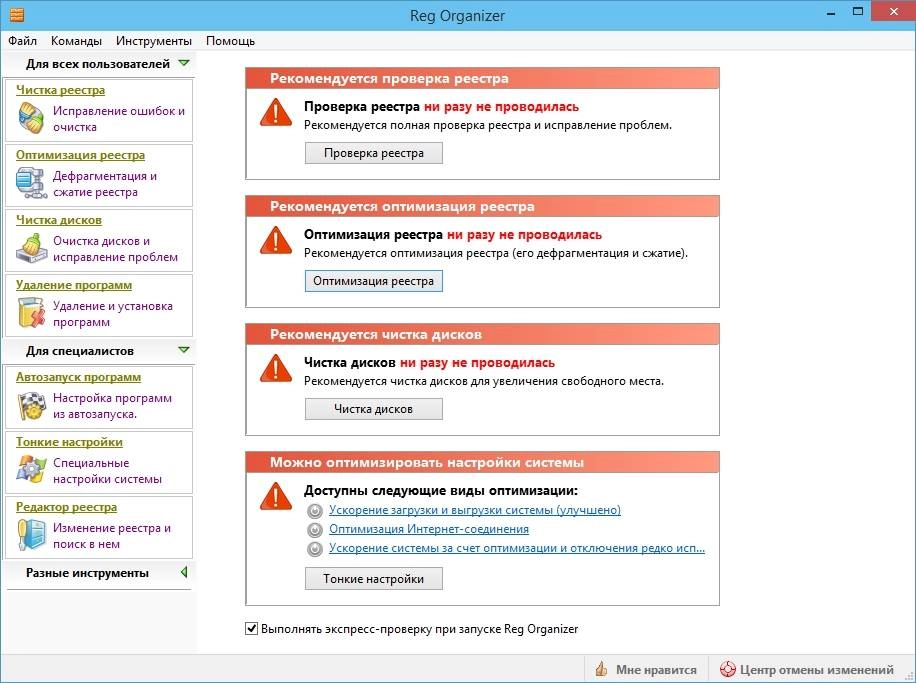
Task: Open Чистка реестра sidebar heading link
Action: click(x=60, y=90)
